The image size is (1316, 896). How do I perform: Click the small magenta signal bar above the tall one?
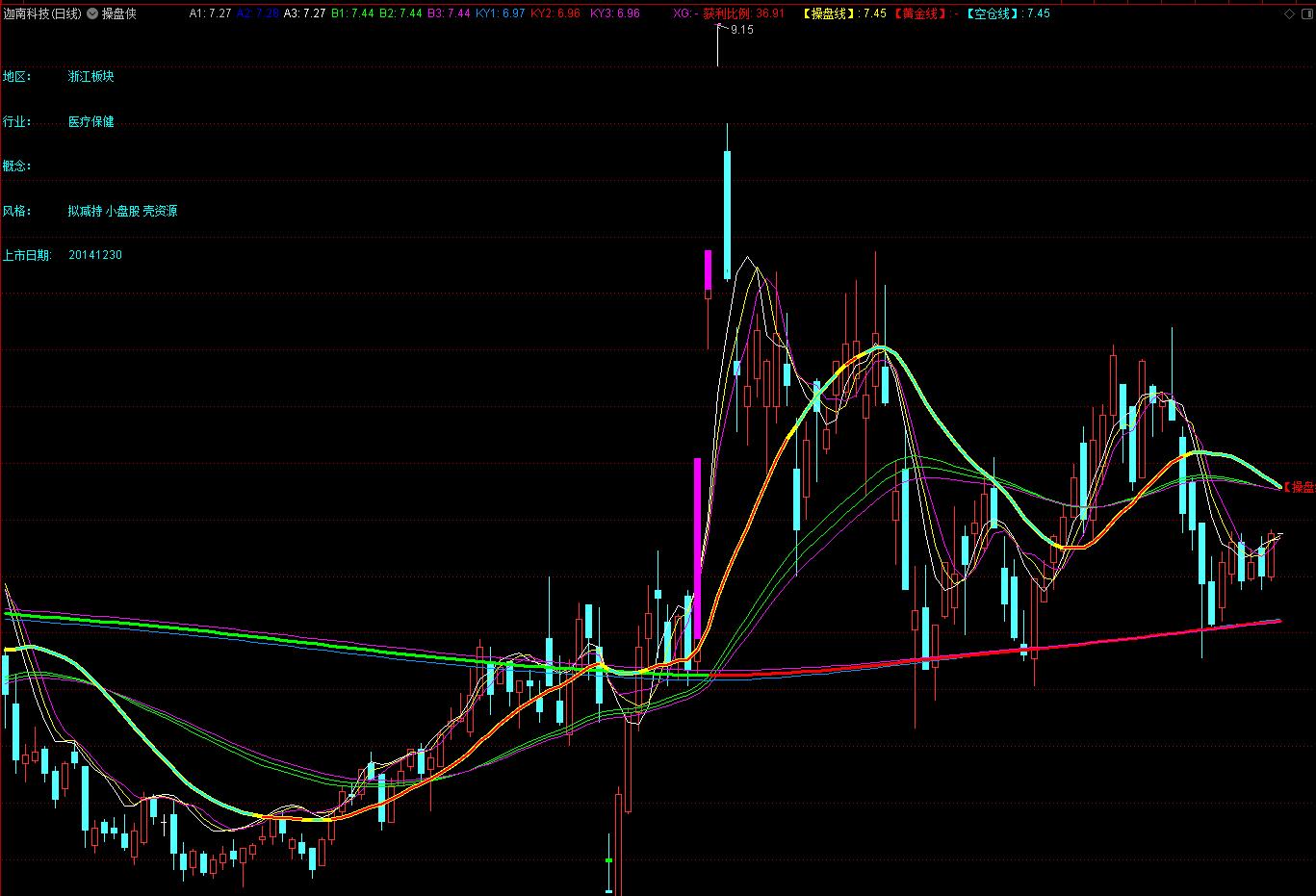point(708,270)
